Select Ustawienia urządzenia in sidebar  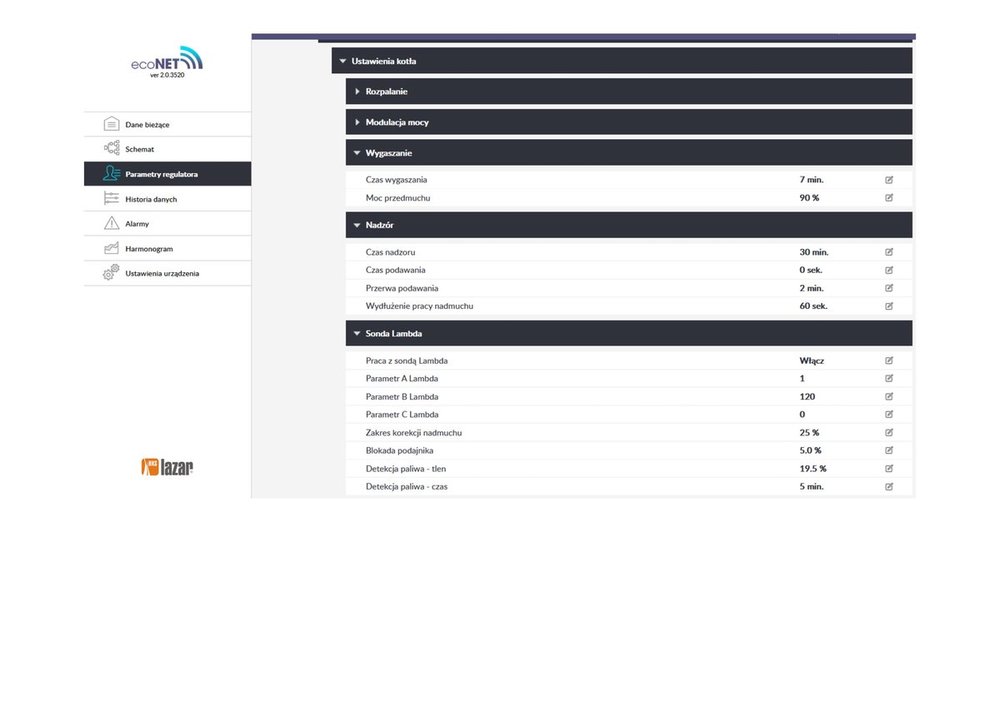pos(162,273)
